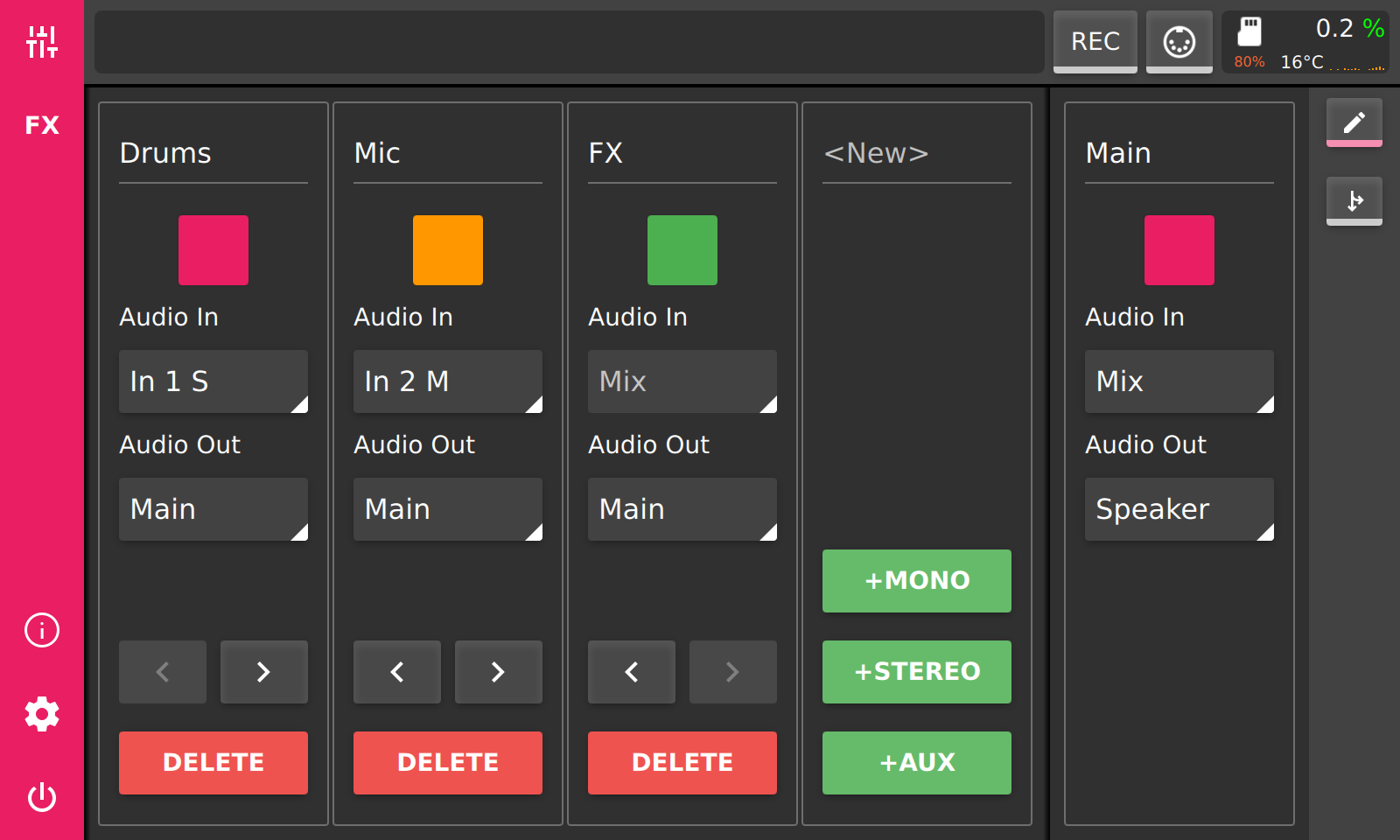Image resolution: width=1400 pixels, height=840 pixels.
Task: Move FX channel right
Action: click(x=733, y=672)
